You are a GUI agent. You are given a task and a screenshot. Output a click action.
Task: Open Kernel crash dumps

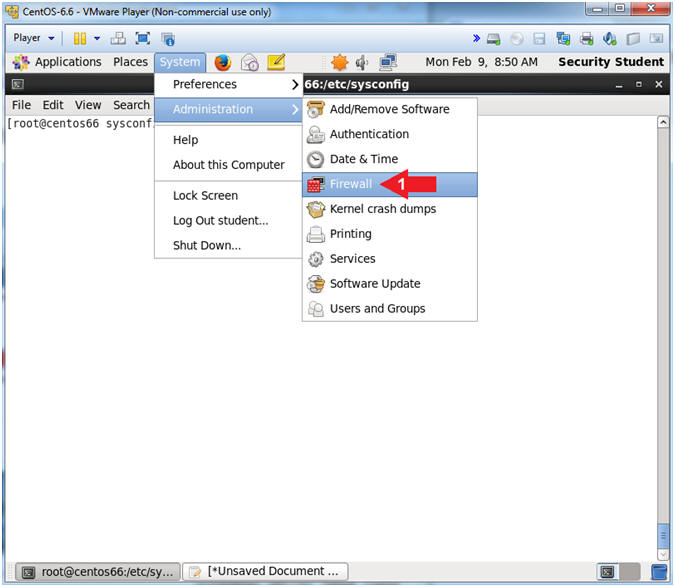point(390,209)
